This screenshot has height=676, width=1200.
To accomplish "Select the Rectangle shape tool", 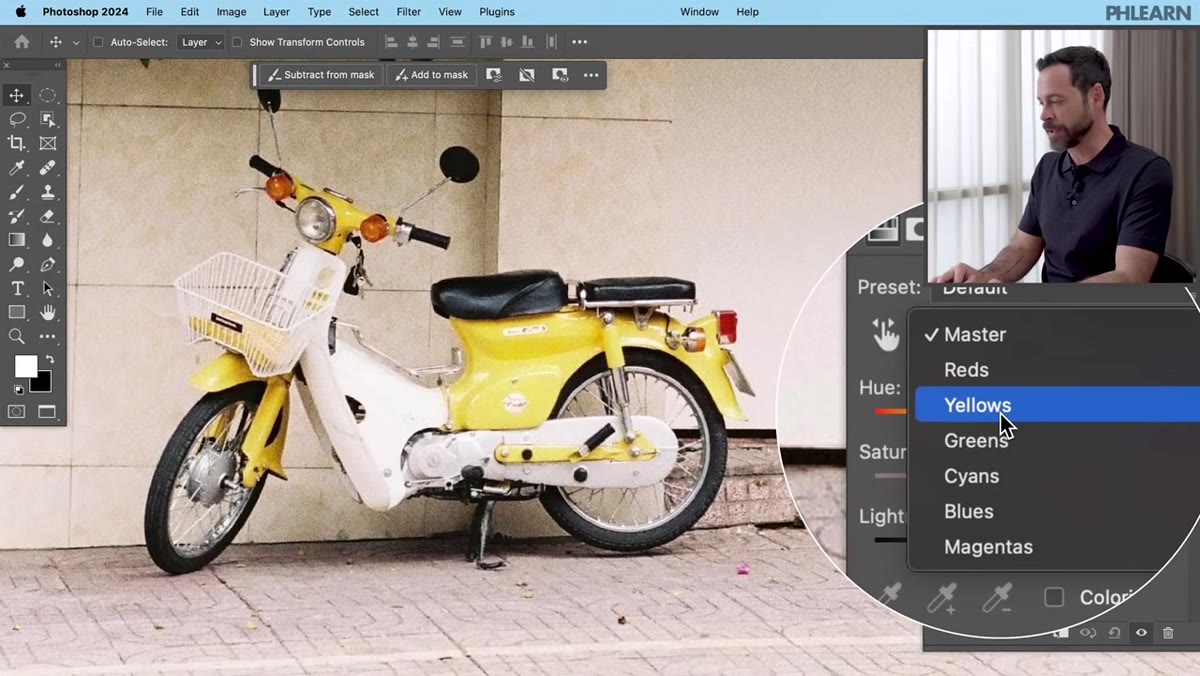I will tap(17, 313).
